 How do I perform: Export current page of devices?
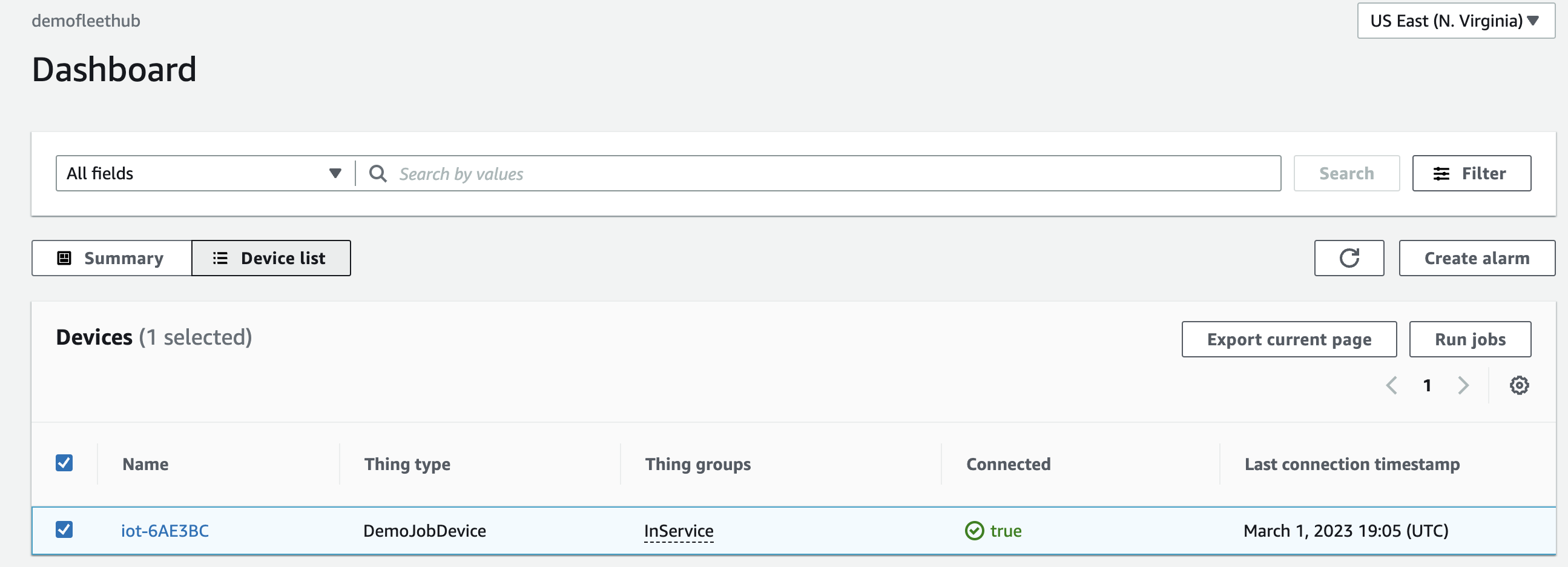[x=1289, y=339]
